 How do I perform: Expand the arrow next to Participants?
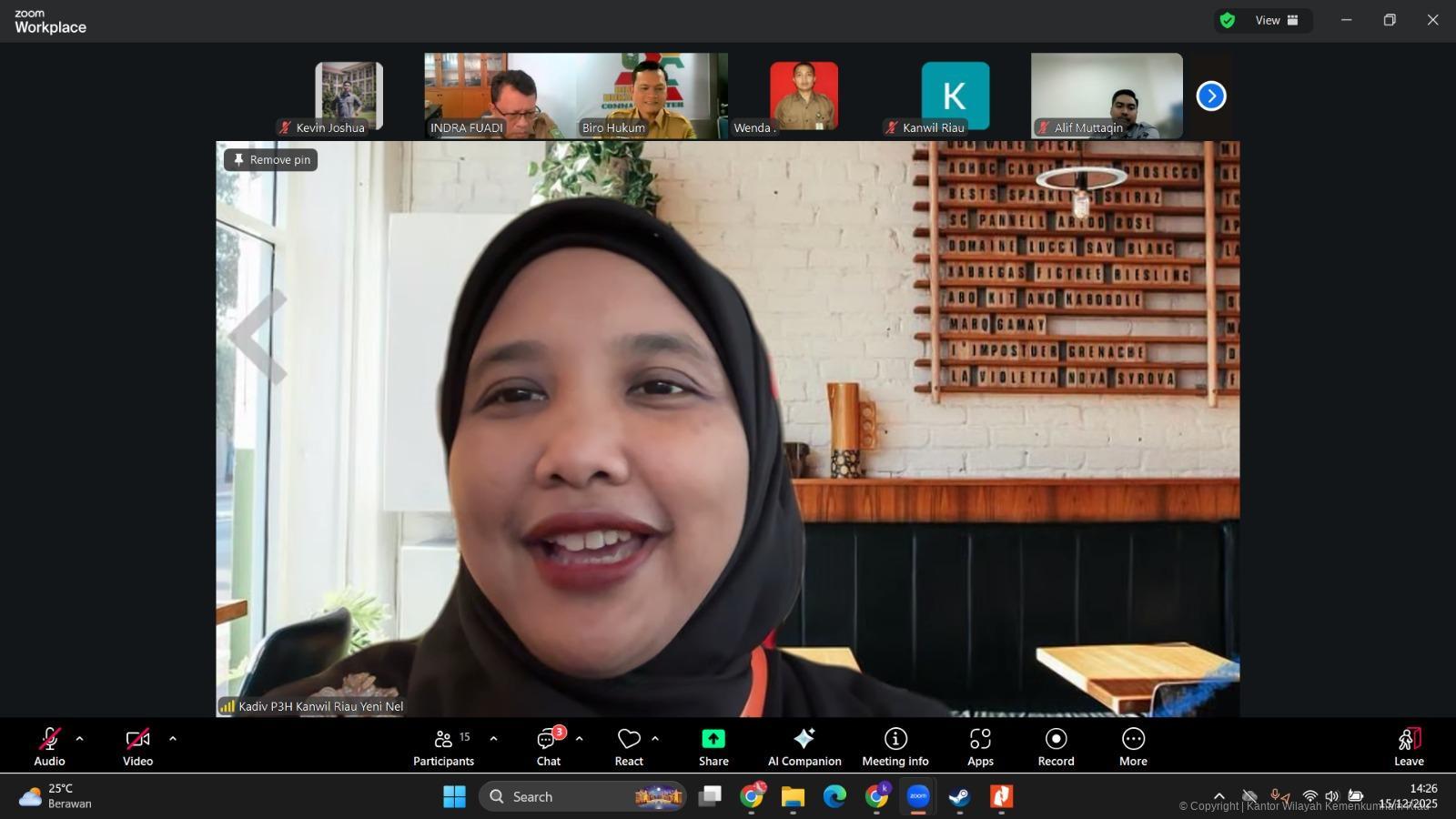coord(493,739)
